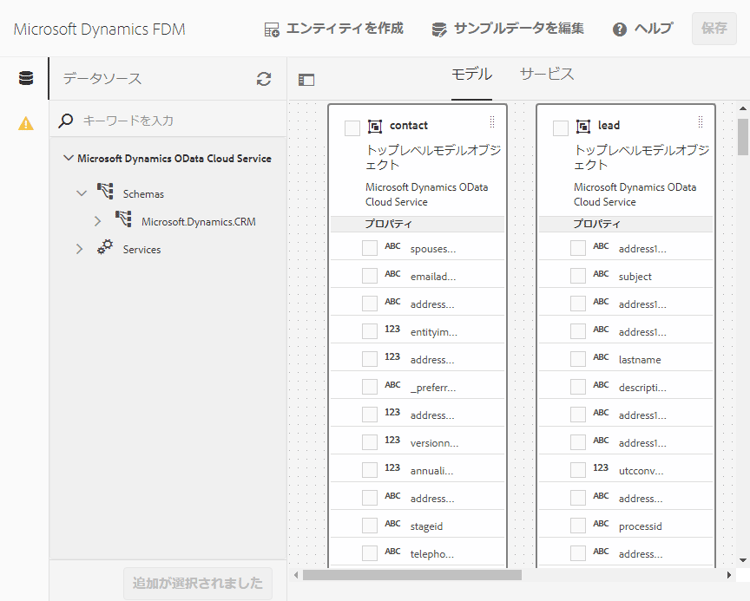Click ABC type icon for lead subject

[601, 274]
